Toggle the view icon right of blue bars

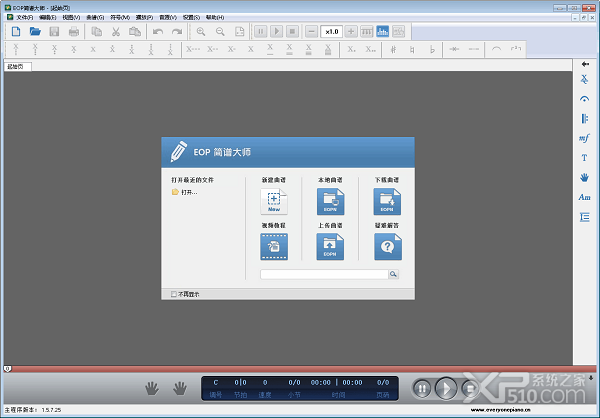pyautogui.click(x=398, y=31)
